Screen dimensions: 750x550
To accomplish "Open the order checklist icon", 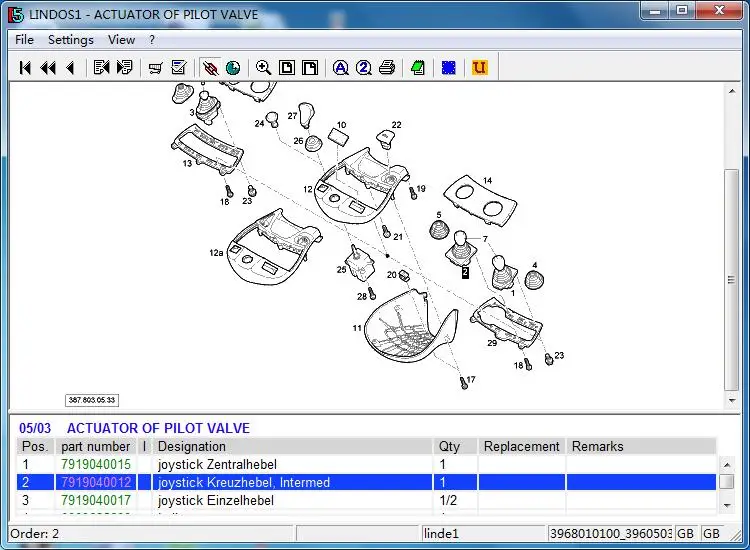I will click(x=178, y=68).
